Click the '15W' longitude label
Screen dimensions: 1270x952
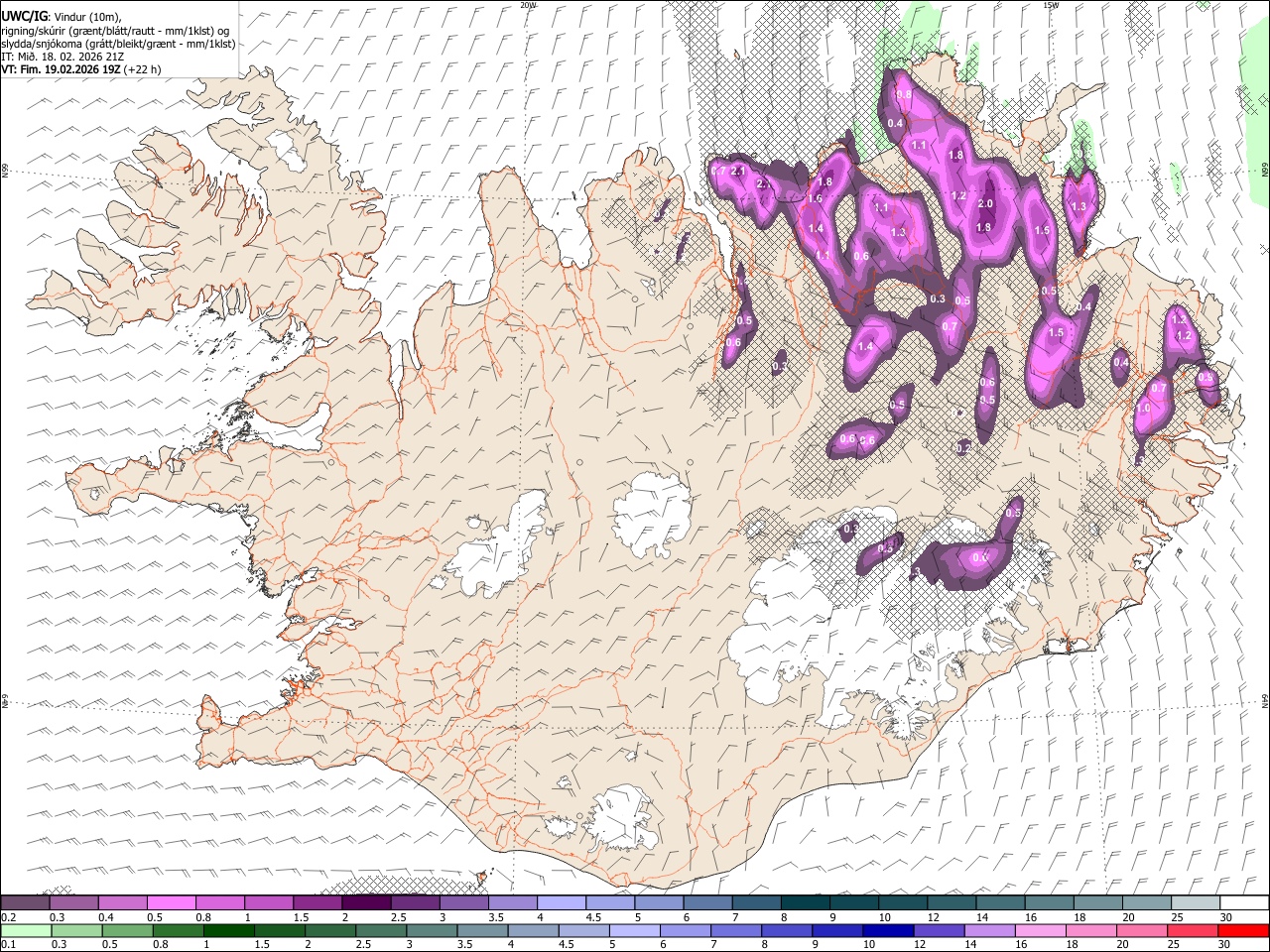coord(1051,5)
